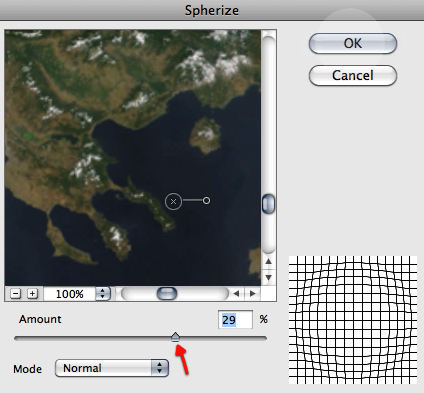424x393 pixels.
Task: Click the zoom in plus icon
Action: [32, 294]
